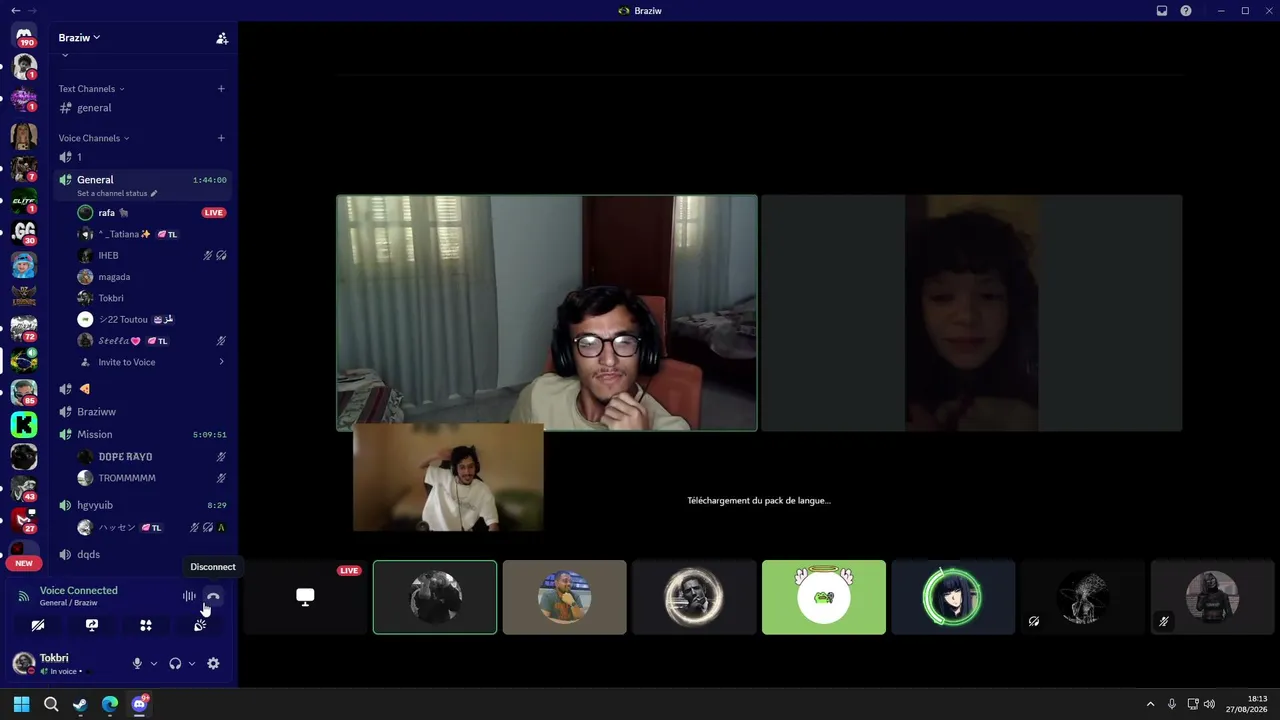Mute the microphone
Image resolution: width=1280 pixels, height=720 pixels.
pos(138,663)
